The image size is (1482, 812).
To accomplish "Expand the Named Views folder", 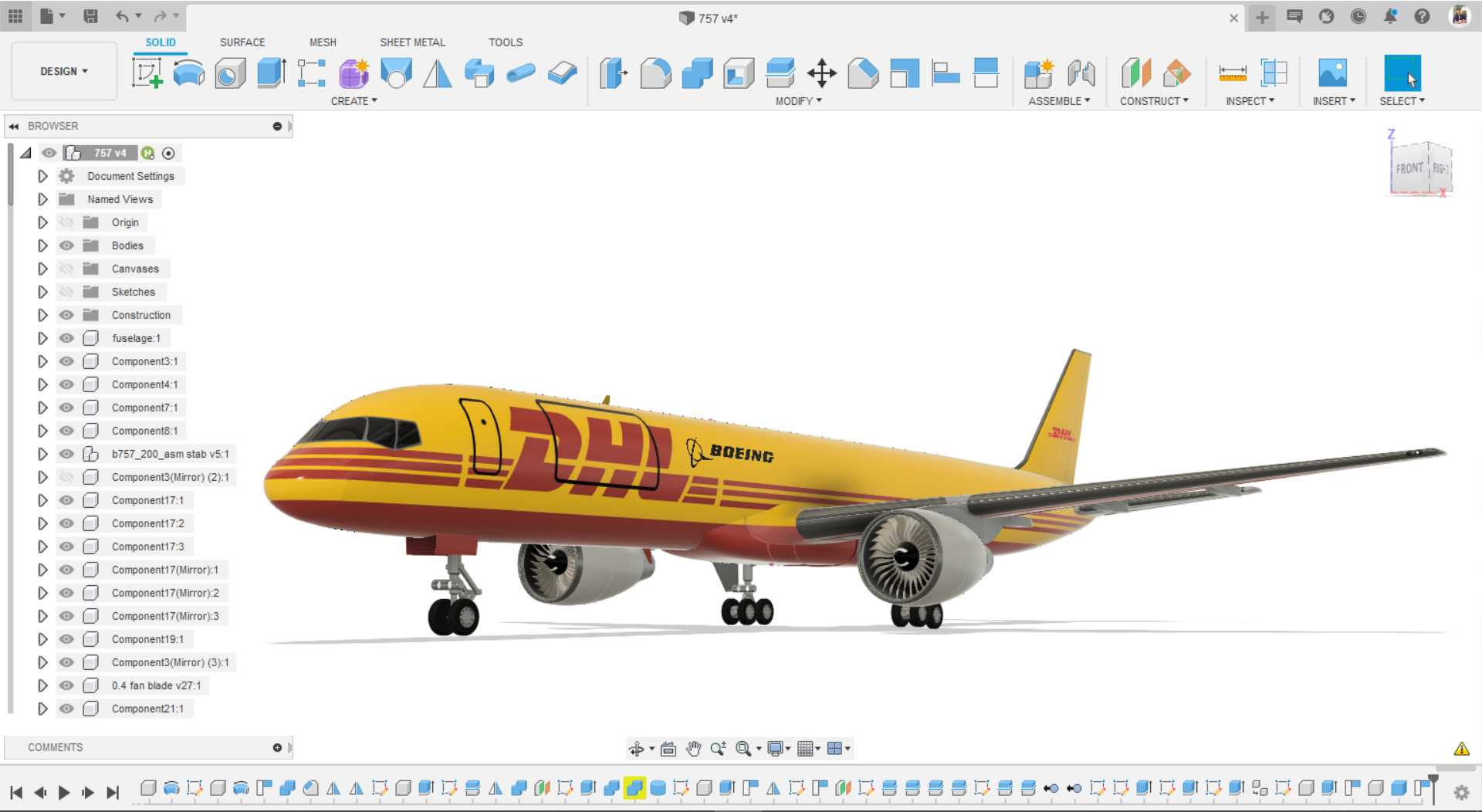I will (x=42, y=199).
